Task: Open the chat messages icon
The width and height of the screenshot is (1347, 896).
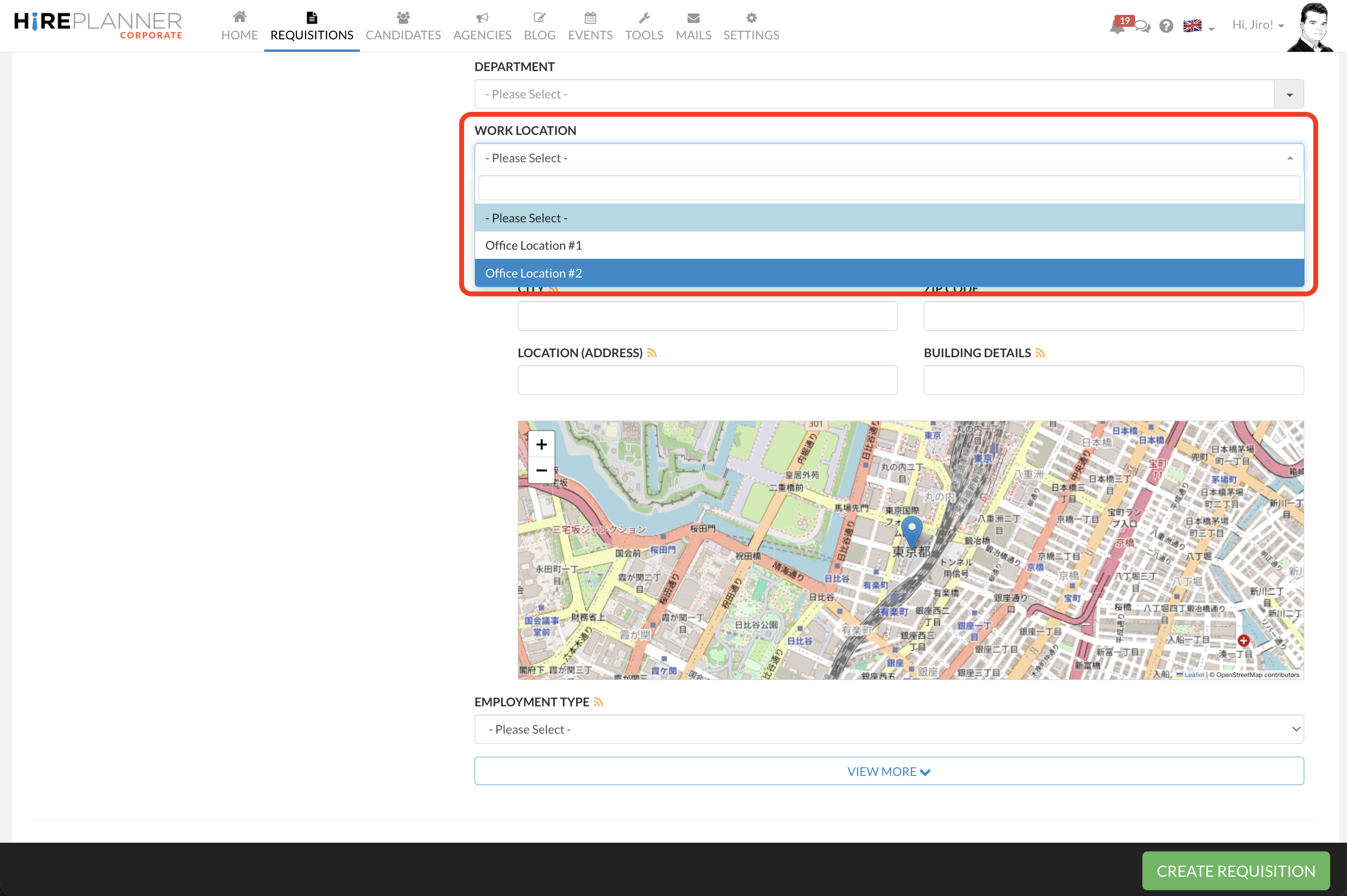Action: [1142, 26]
